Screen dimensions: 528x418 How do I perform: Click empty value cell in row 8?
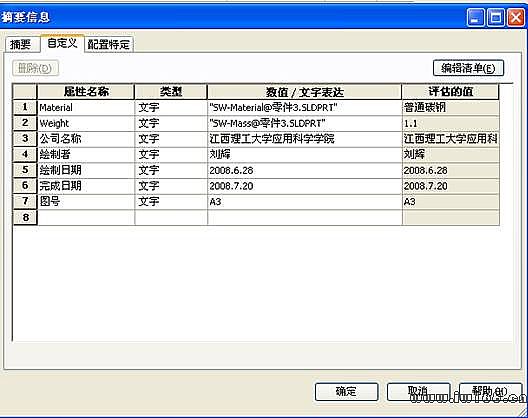point(304,217)
